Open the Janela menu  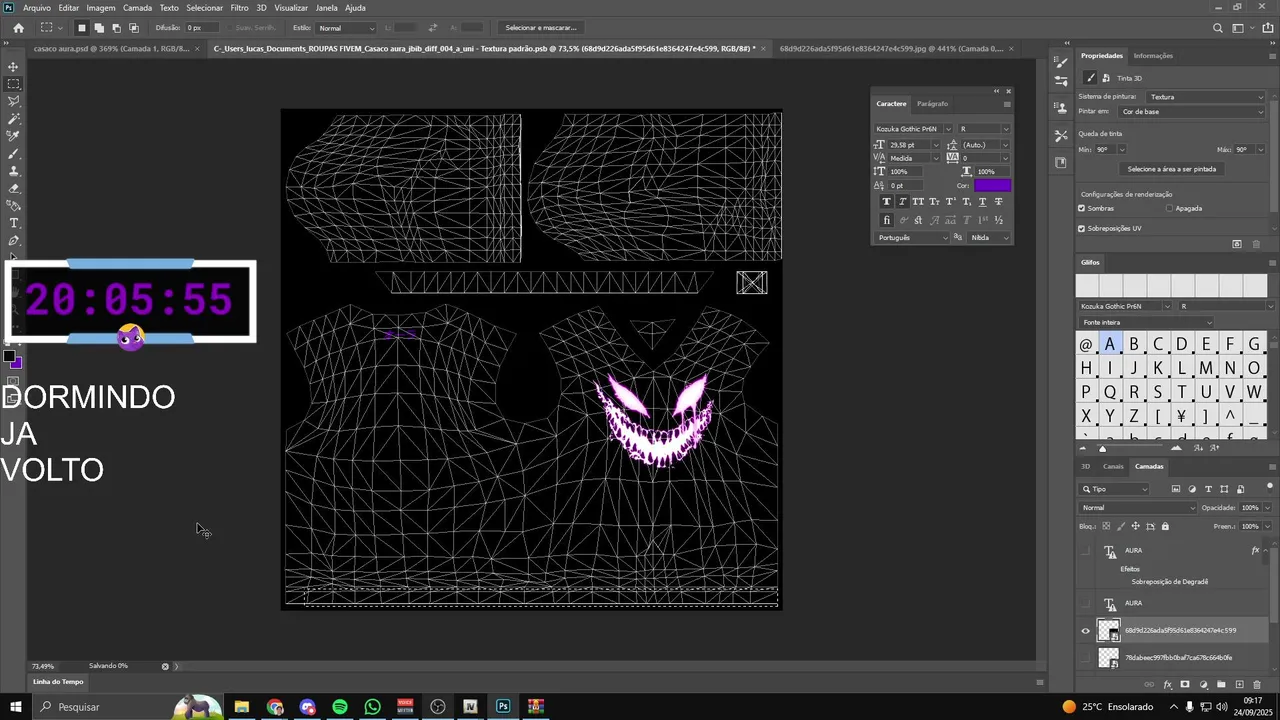(326, 8)
